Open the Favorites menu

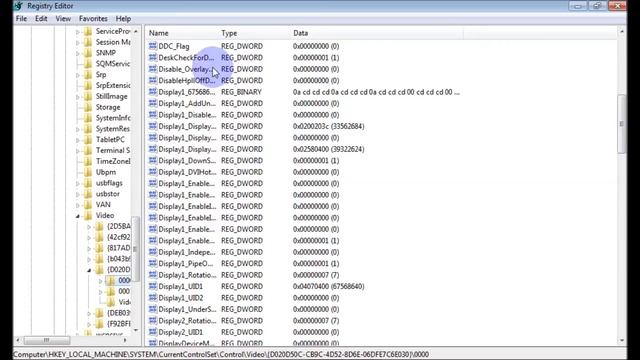[x=93, y=19]
